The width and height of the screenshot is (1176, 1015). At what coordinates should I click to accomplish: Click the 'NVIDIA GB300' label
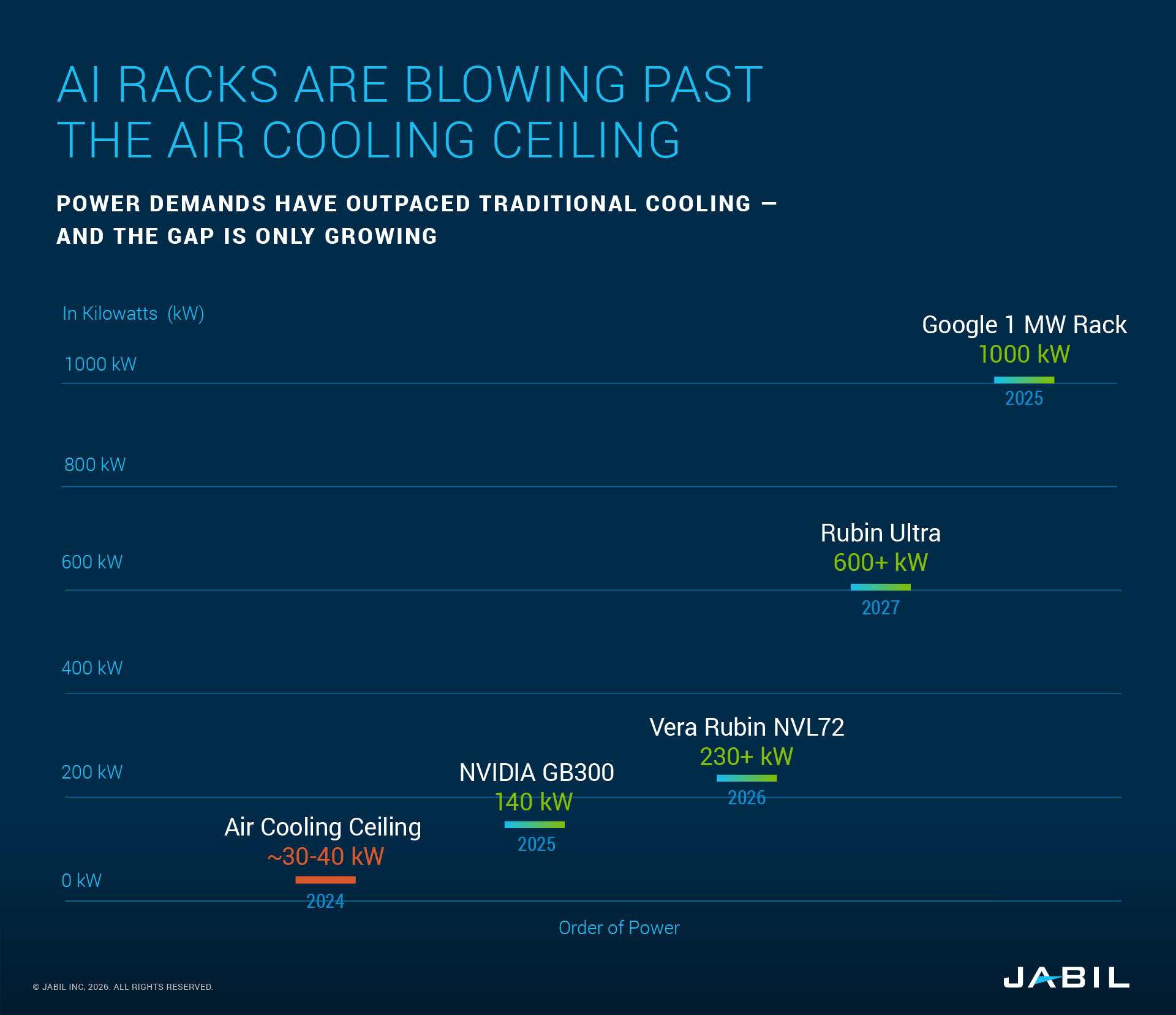point(537,772)
